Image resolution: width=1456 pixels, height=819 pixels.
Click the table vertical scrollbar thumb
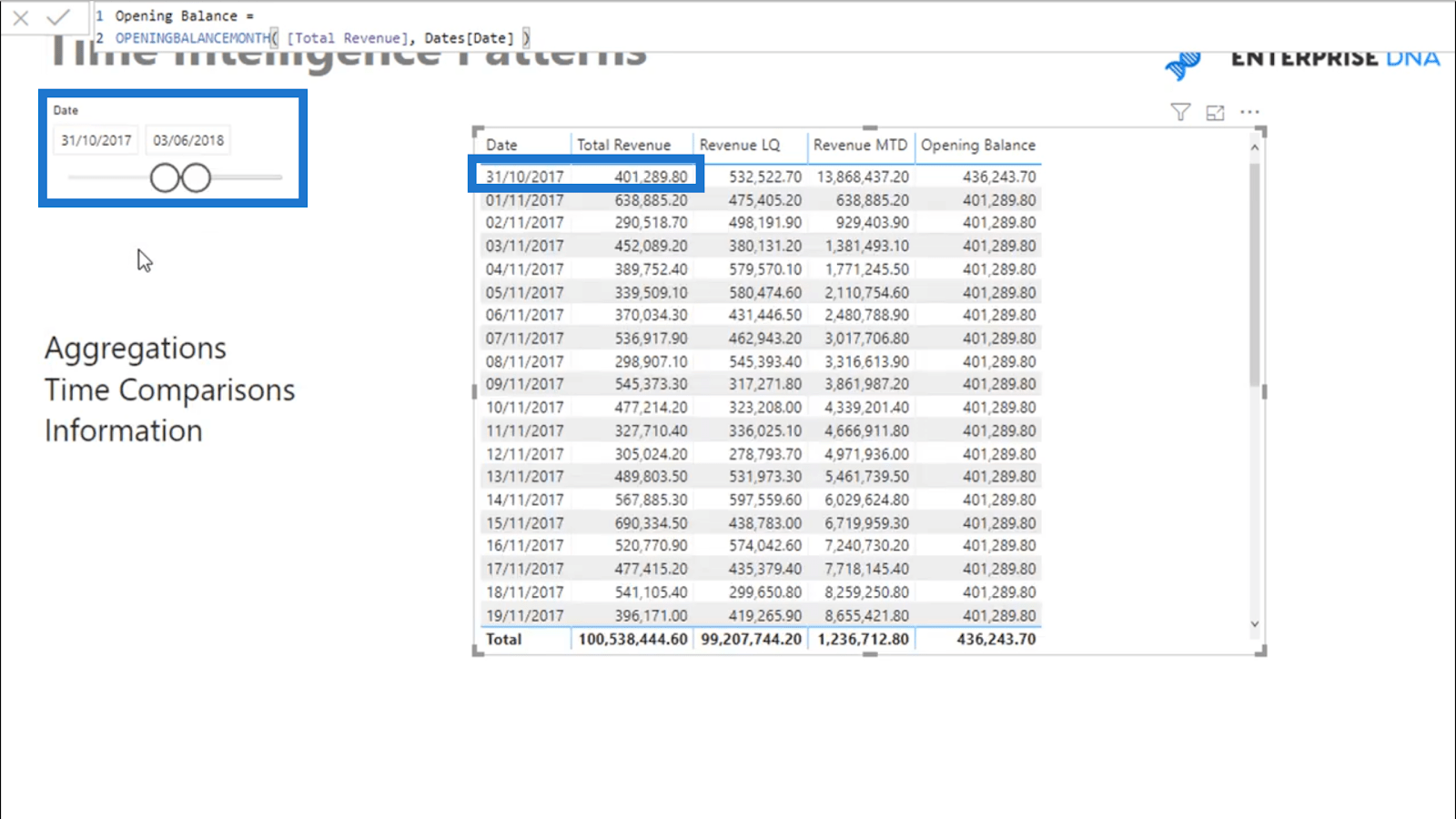1255,273
